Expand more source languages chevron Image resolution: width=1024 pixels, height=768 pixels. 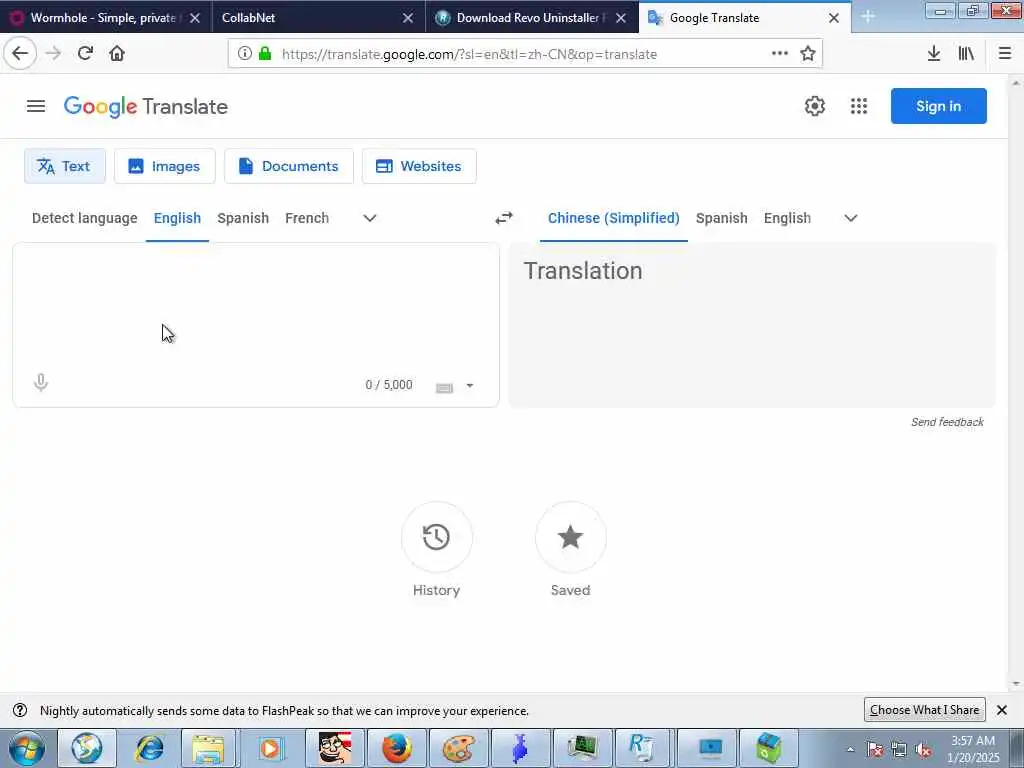coord(370,218)
